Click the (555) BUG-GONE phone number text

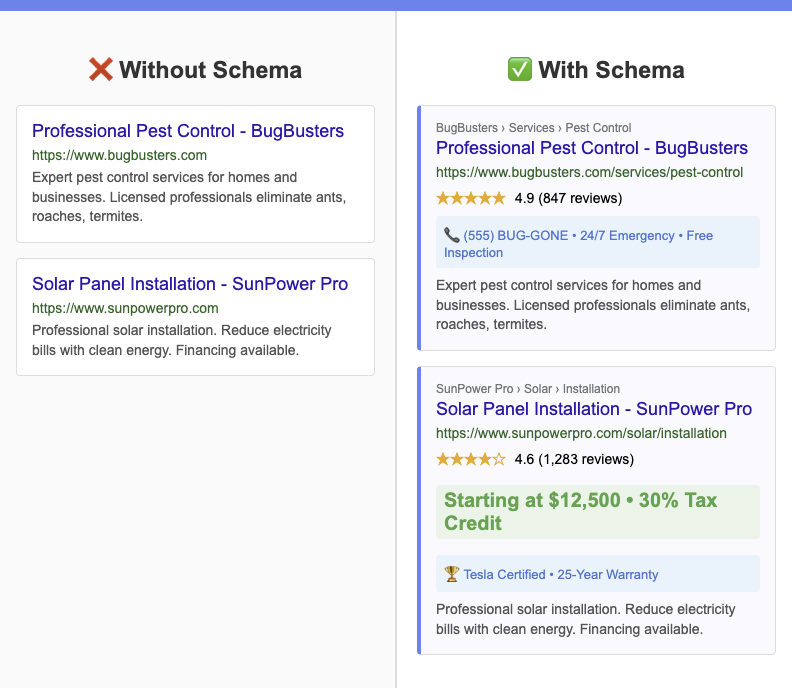click(513, 236)
